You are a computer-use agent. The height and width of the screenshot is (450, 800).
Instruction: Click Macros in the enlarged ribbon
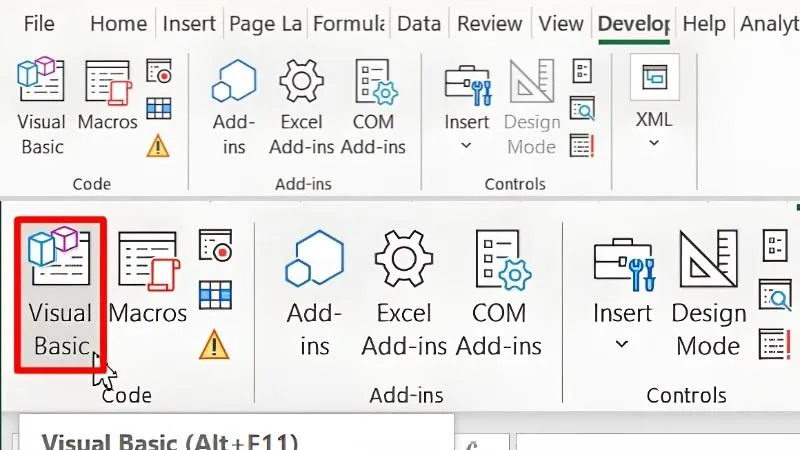point(148,278)
